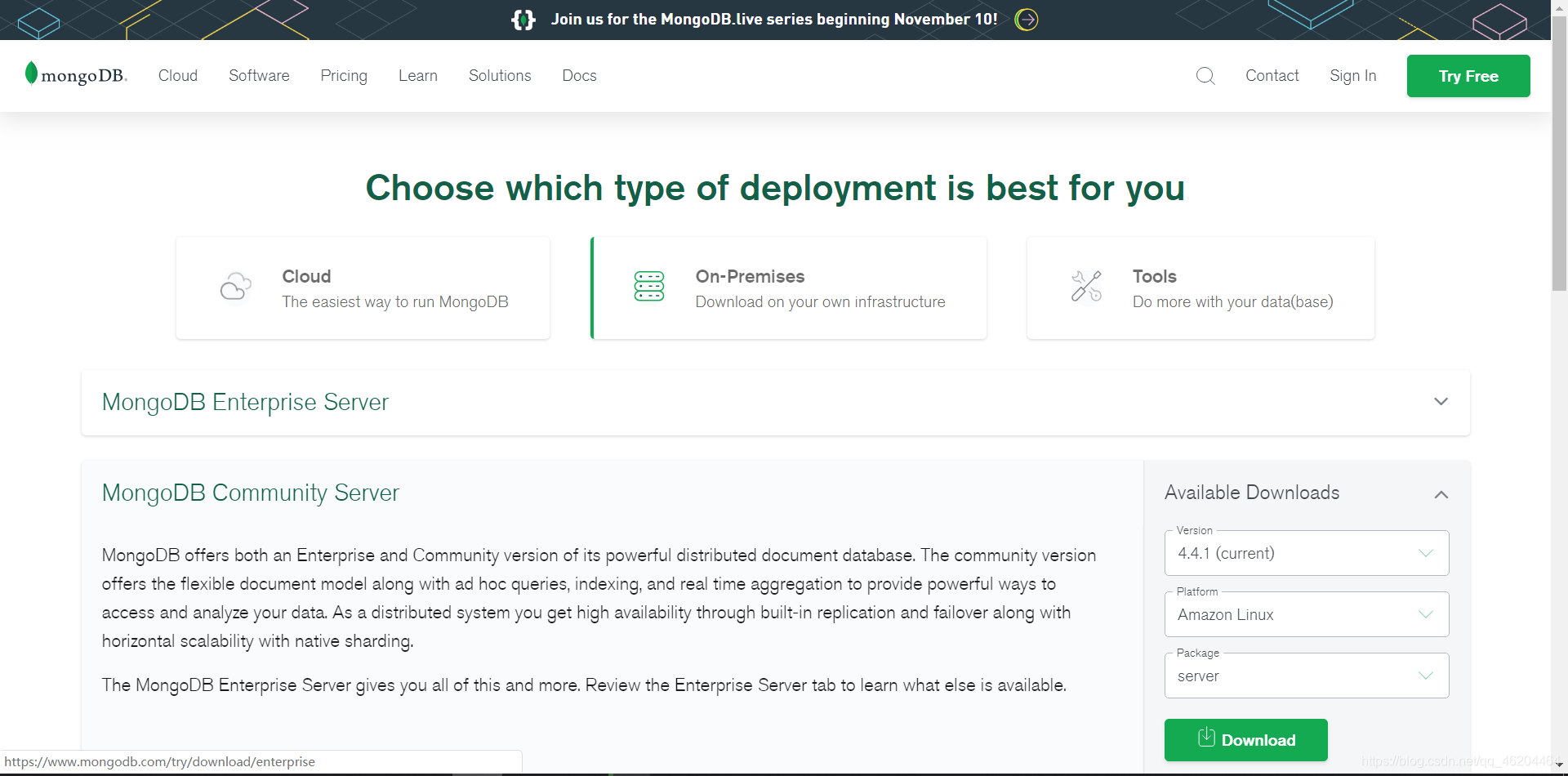The height and width of the screenshot is (776, 1568).
Task: Open the Solutions menu
Action: [500, 75]
